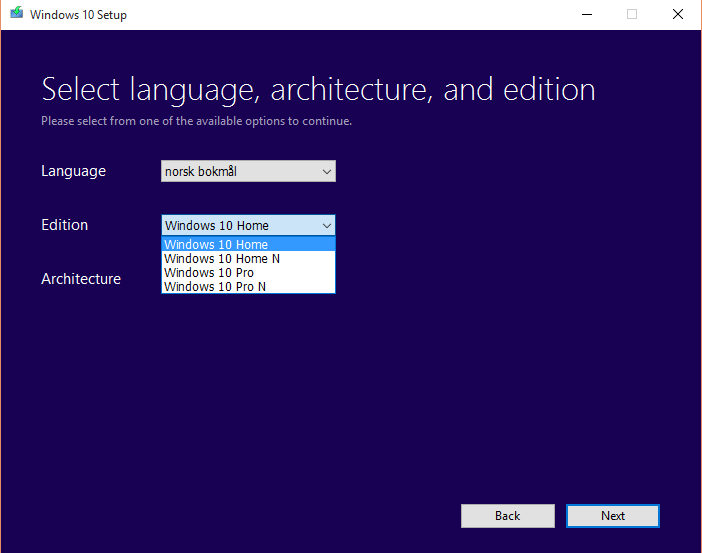
Task: Click the Architecture label
Action: 81,279
